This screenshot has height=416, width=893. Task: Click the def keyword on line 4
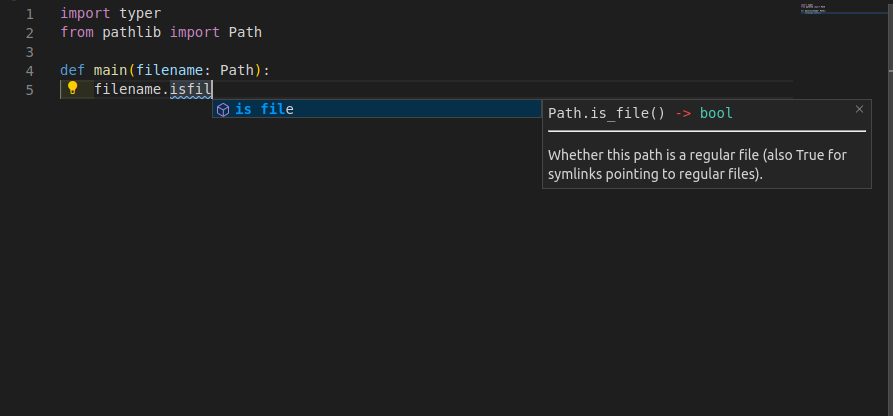(72, 71)
